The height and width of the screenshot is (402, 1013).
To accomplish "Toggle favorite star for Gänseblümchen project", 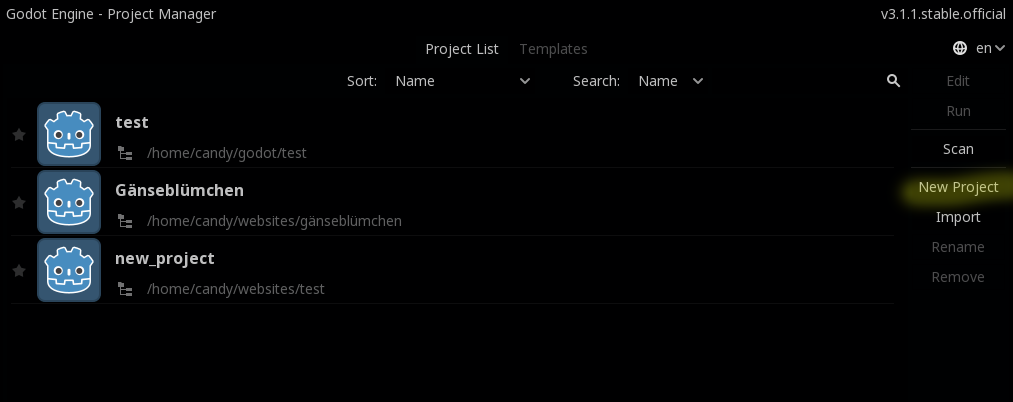I will (18, 203).
